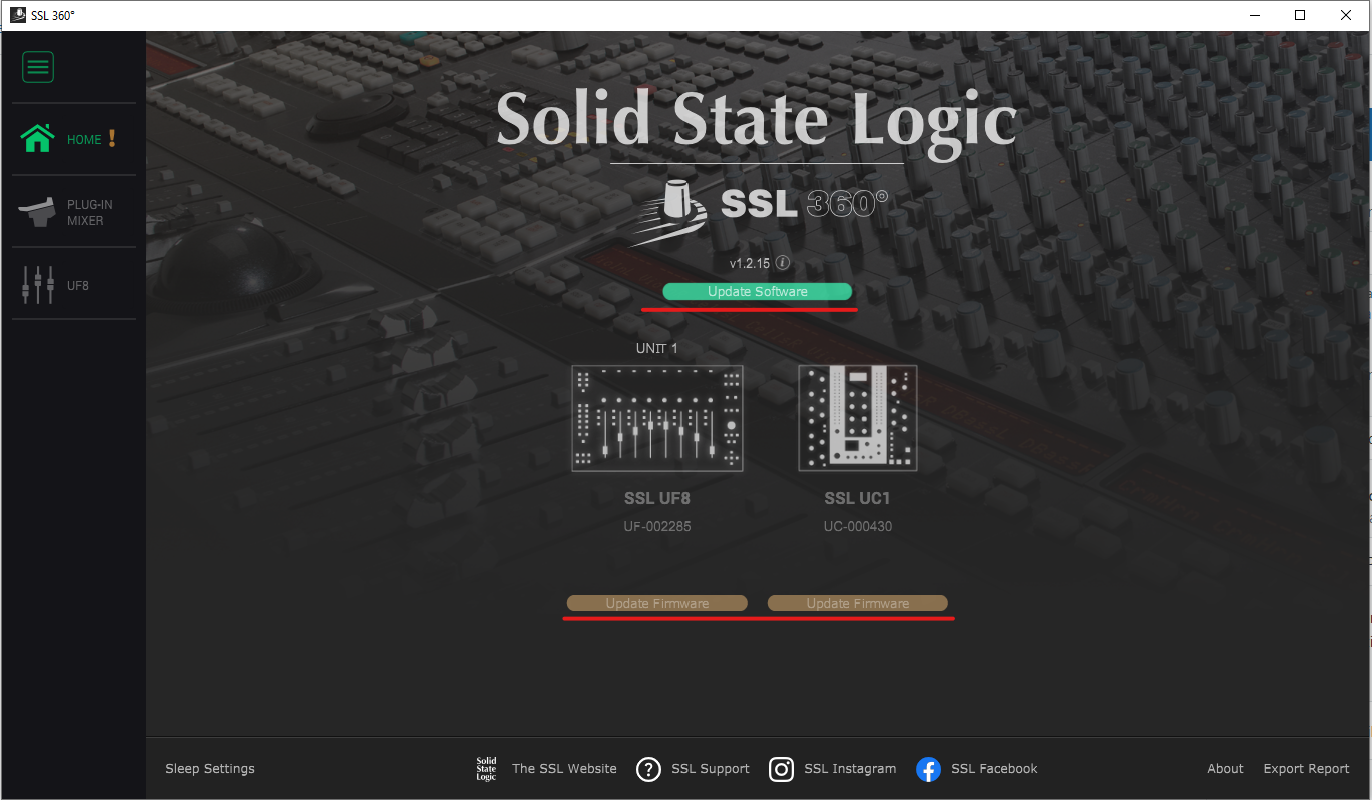Toggle the hamburger menu sidebar button
This screenshot has width=1372, height=800.
click(x=38, y=67)
